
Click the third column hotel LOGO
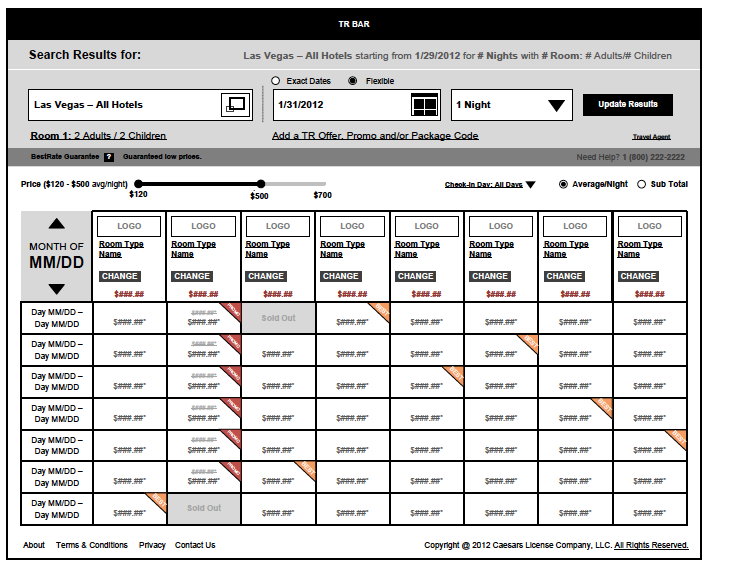(278, 226)
